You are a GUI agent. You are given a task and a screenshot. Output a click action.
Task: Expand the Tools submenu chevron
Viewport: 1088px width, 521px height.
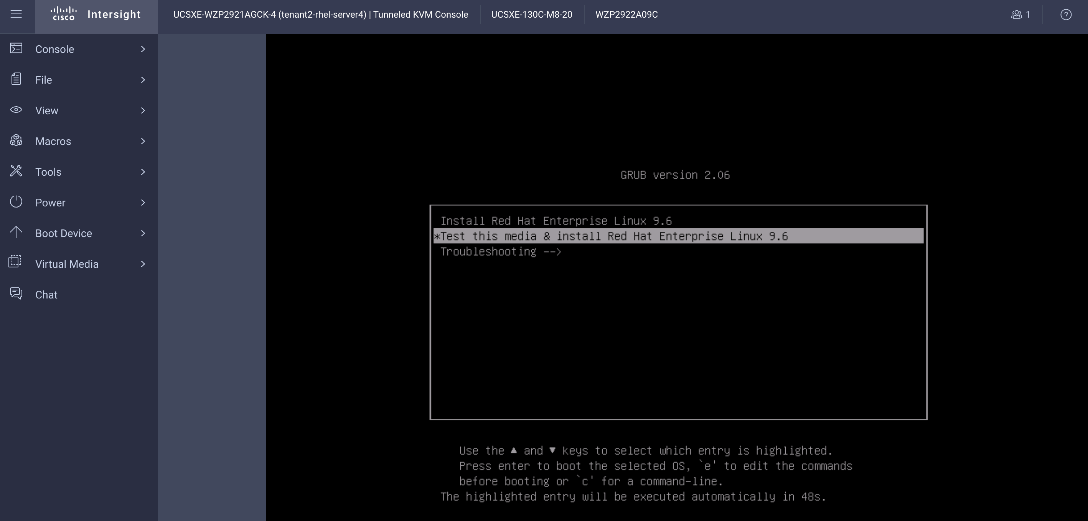[143, 171]
